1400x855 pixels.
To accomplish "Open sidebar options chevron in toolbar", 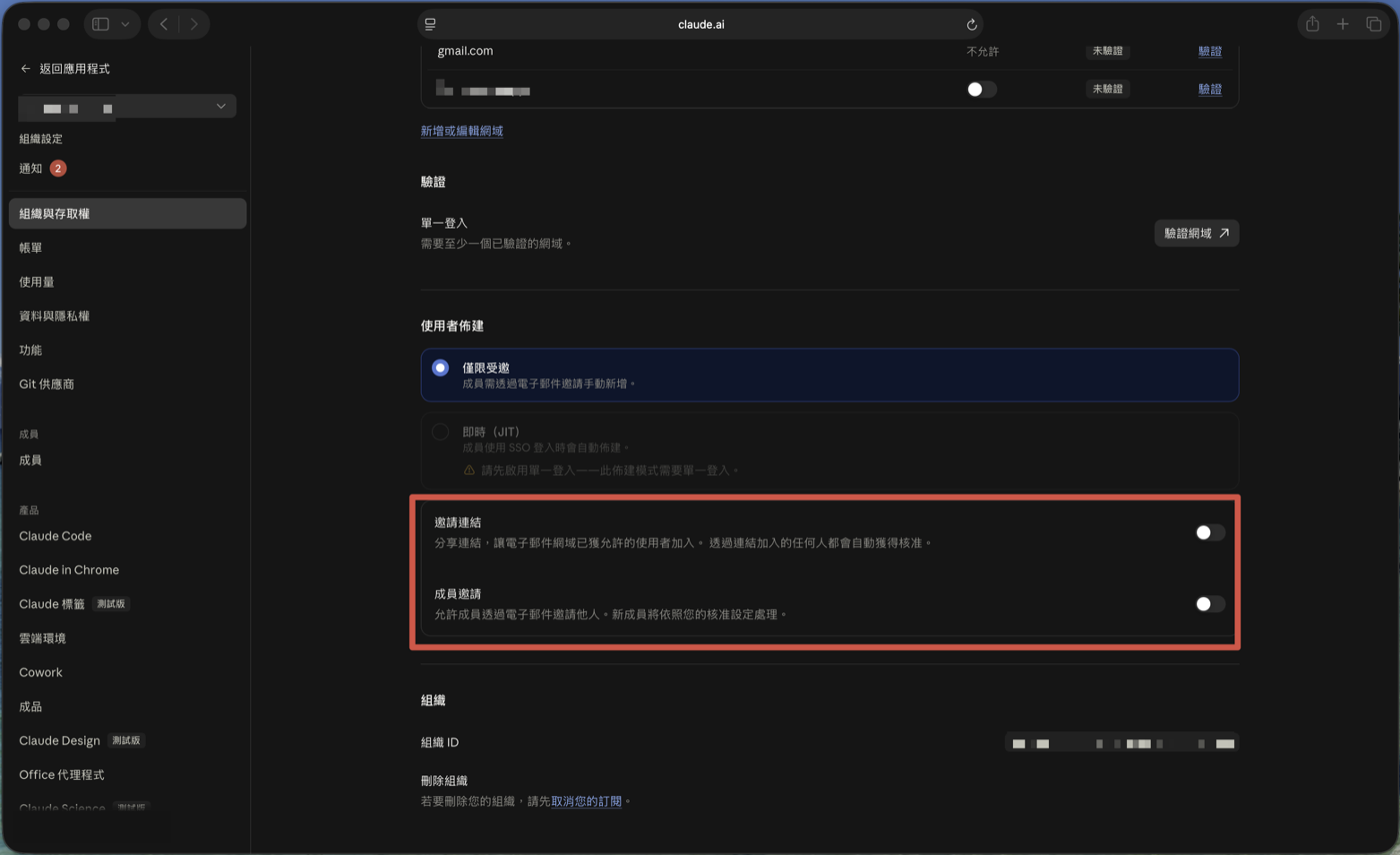I will (125, 24).
